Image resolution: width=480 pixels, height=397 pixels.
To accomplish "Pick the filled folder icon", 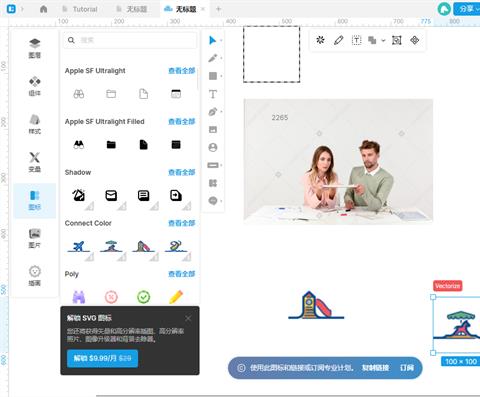I will point(111,145).
